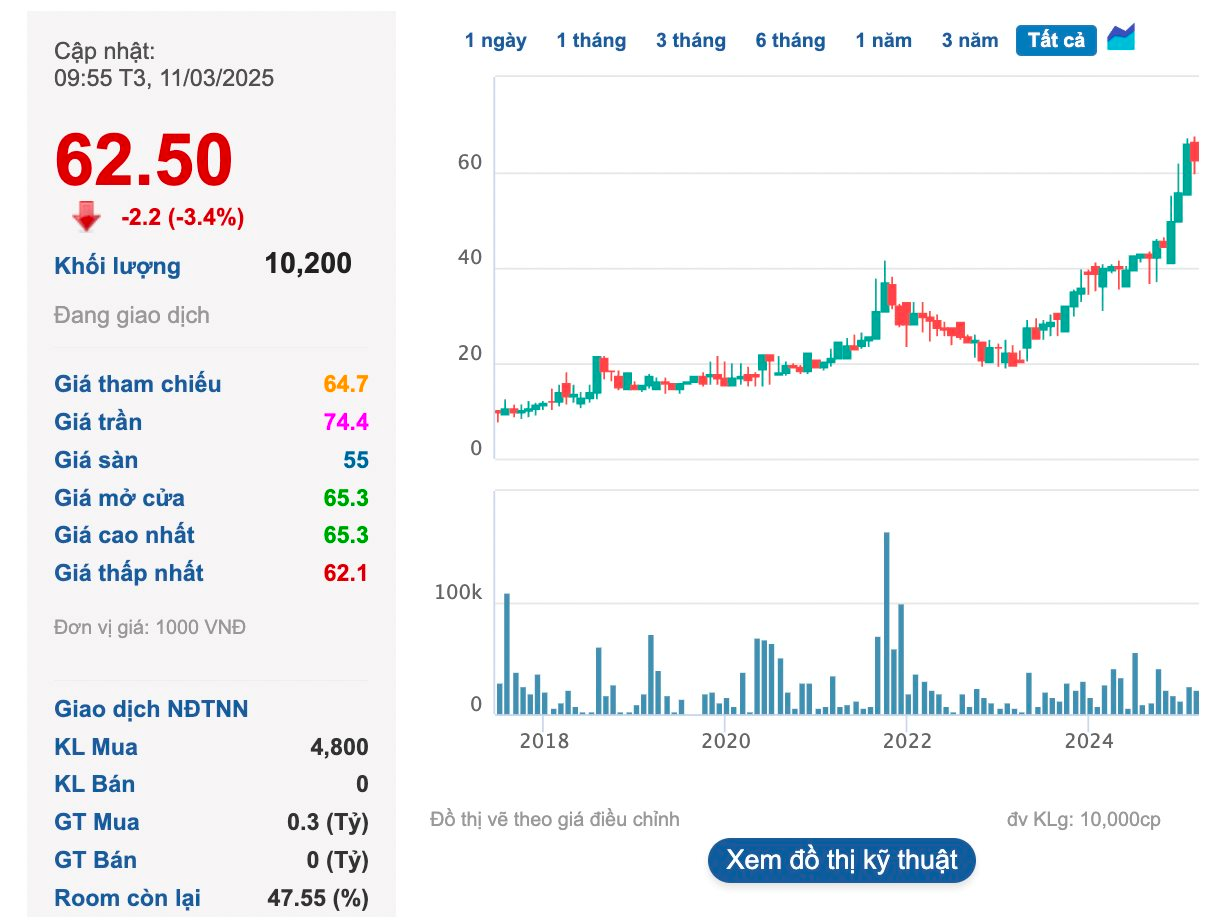Click the 2020 label on the time axis
Image resolution: width=1228 pixels, height=924 pixels.
click(725, 741)
